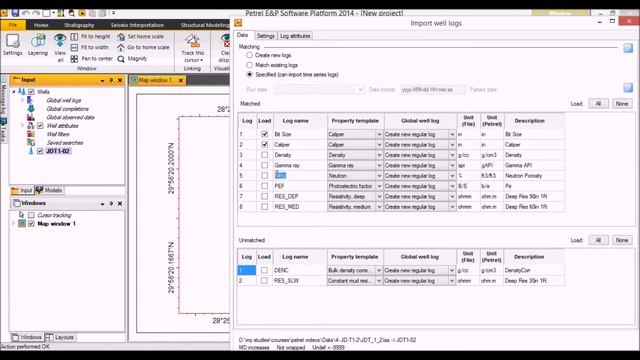Click the help icon beside Matching

point(628,48)
